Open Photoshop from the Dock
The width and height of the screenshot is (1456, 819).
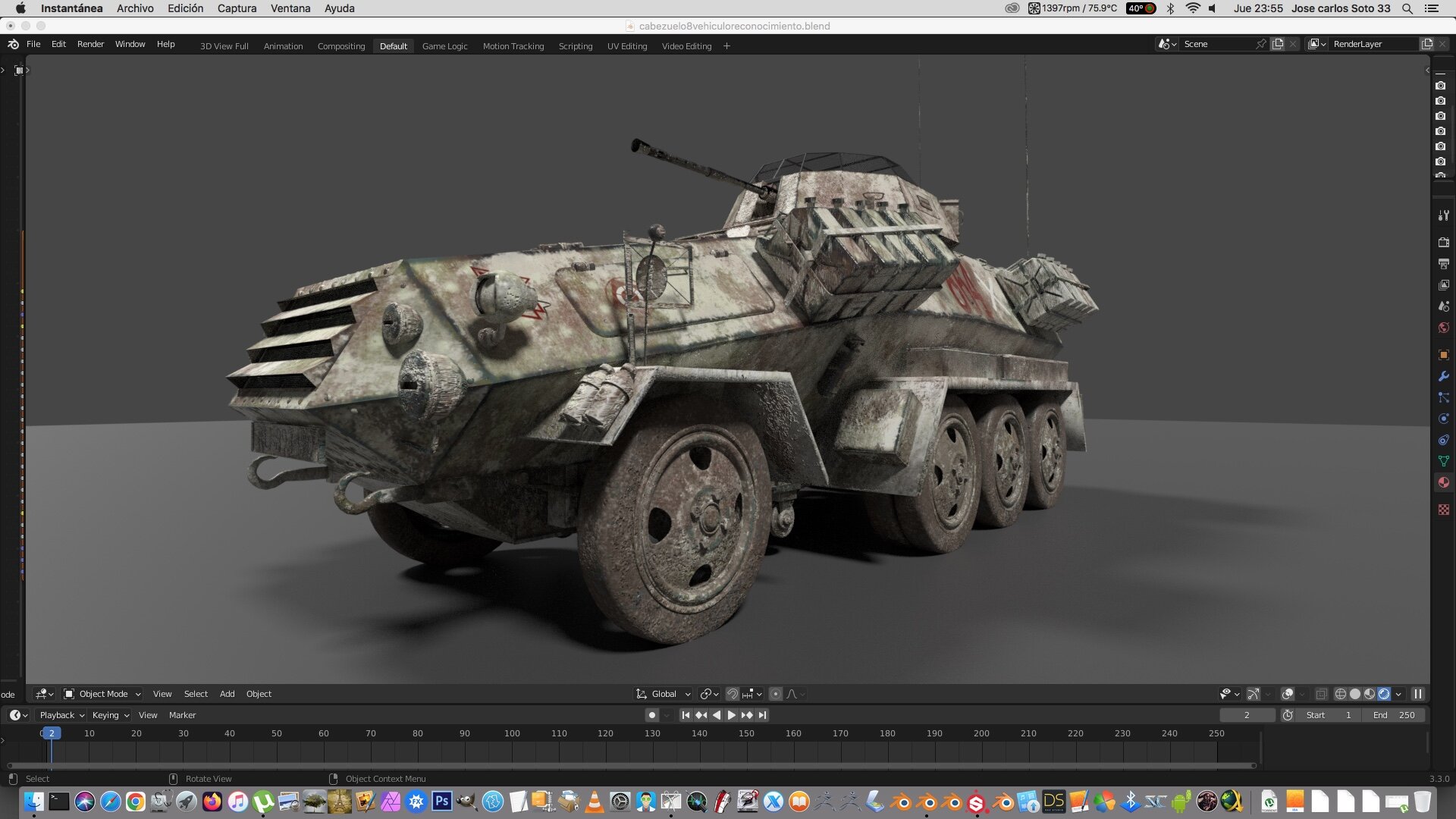pyautogui.click(x=441, y=801)
